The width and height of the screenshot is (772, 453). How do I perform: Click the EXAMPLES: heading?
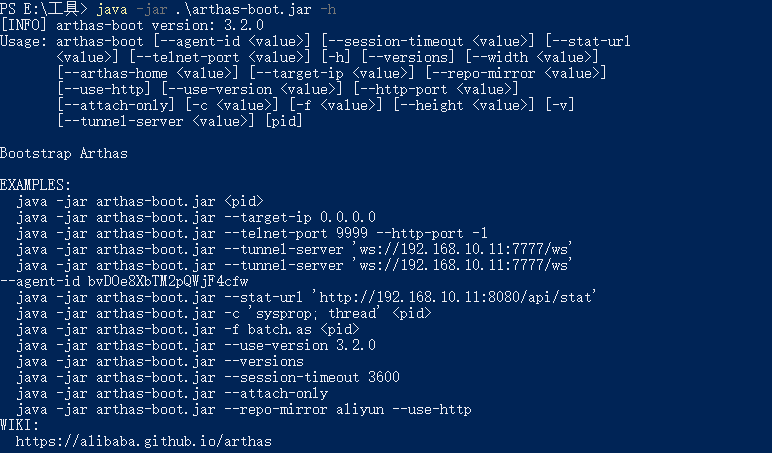[x=36, y=185]
